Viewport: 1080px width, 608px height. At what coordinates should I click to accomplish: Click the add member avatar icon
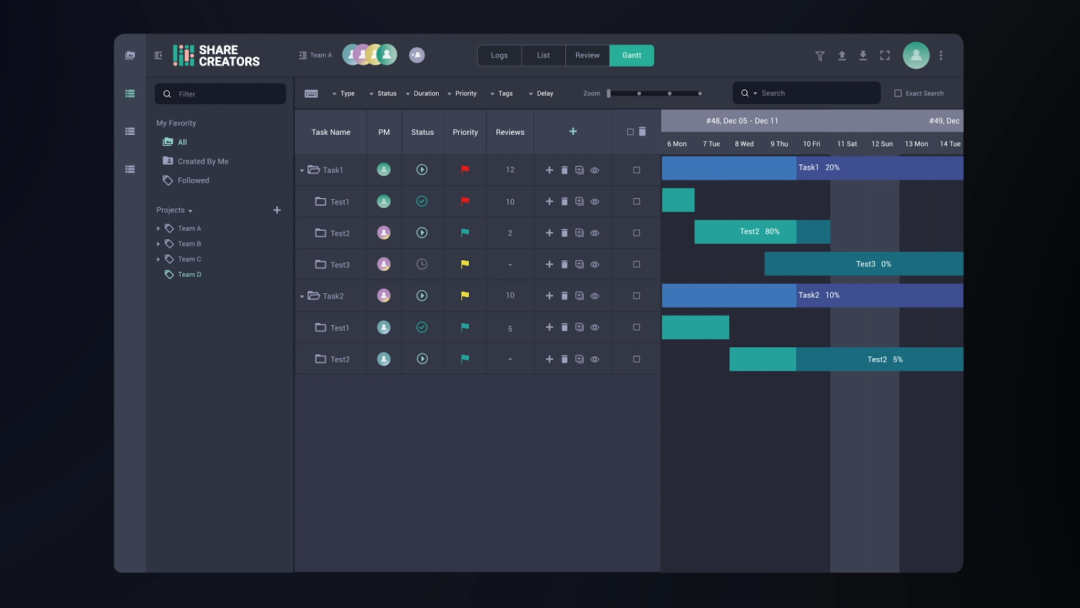[417, 55]
